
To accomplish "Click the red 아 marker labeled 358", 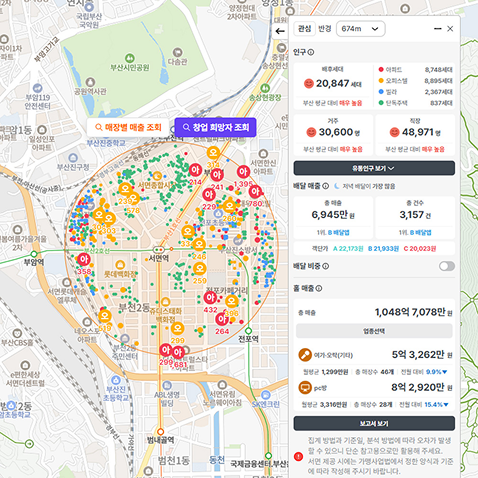I will (x=84, y=260).
